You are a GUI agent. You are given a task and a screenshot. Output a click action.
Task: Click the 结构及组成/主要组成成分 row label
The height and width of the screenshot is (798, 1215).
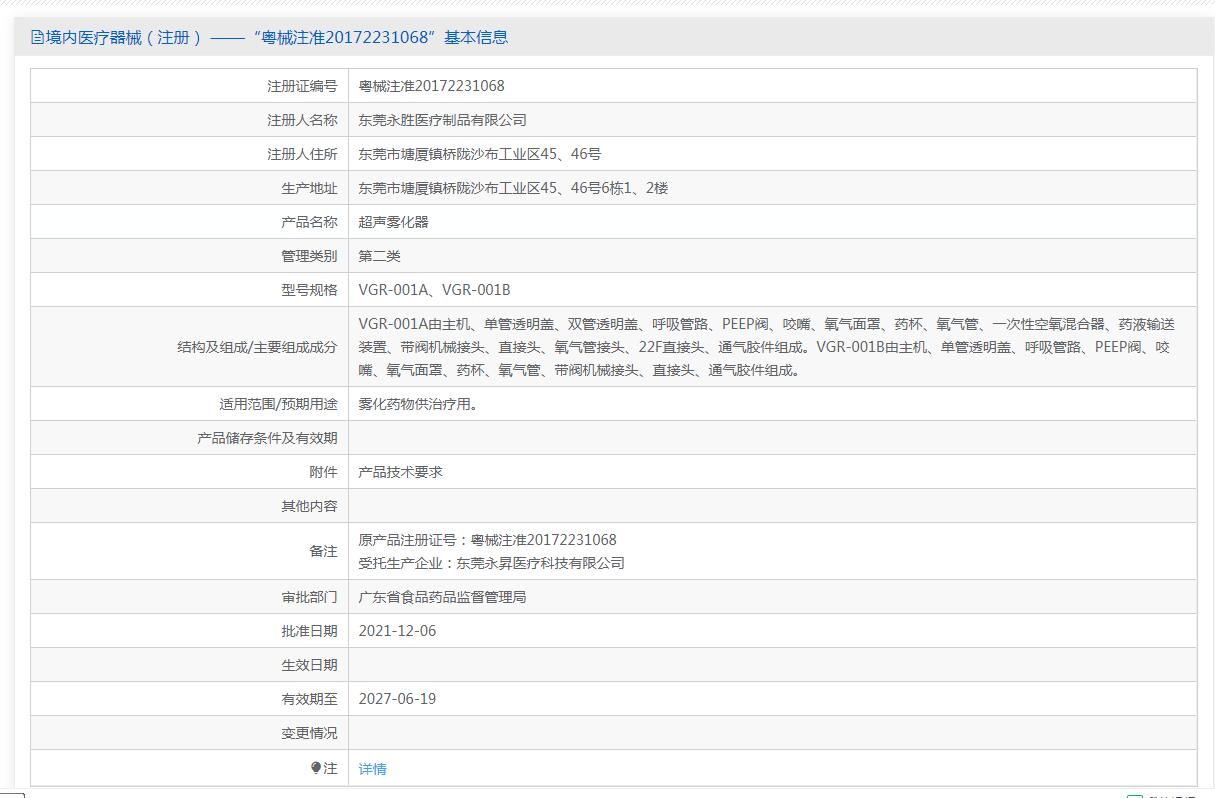[257, 347]
